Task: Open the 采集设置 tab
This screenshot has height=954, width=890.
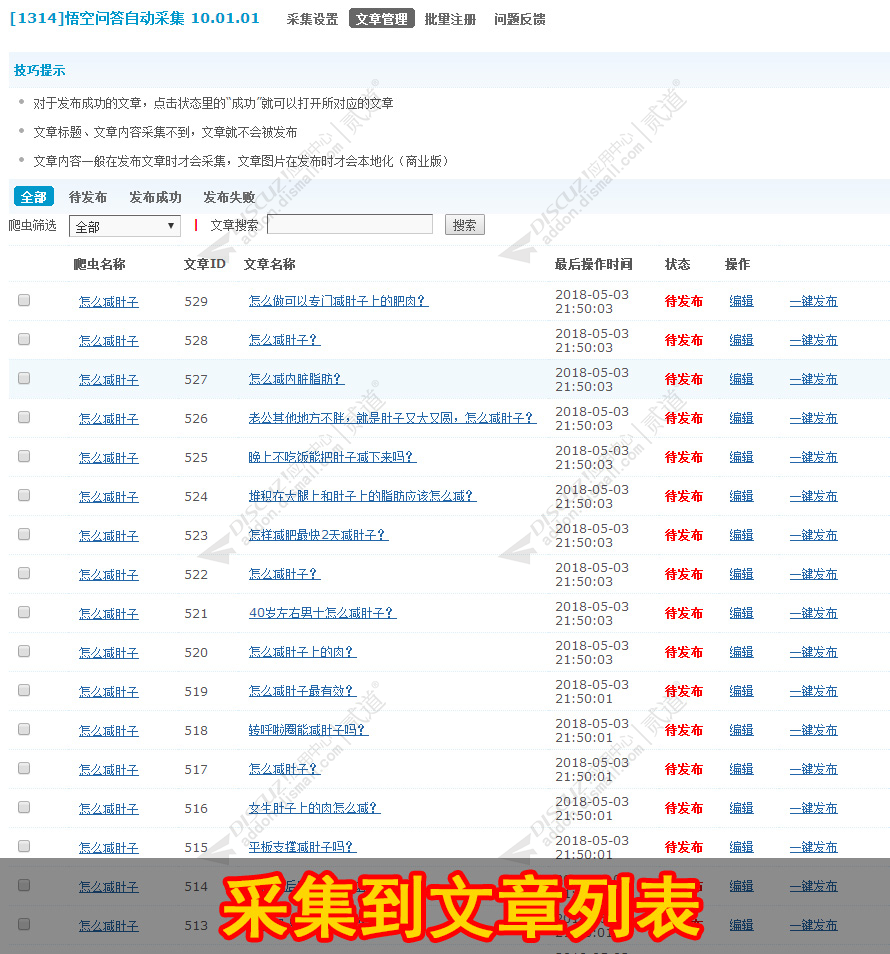Action: 312,19
